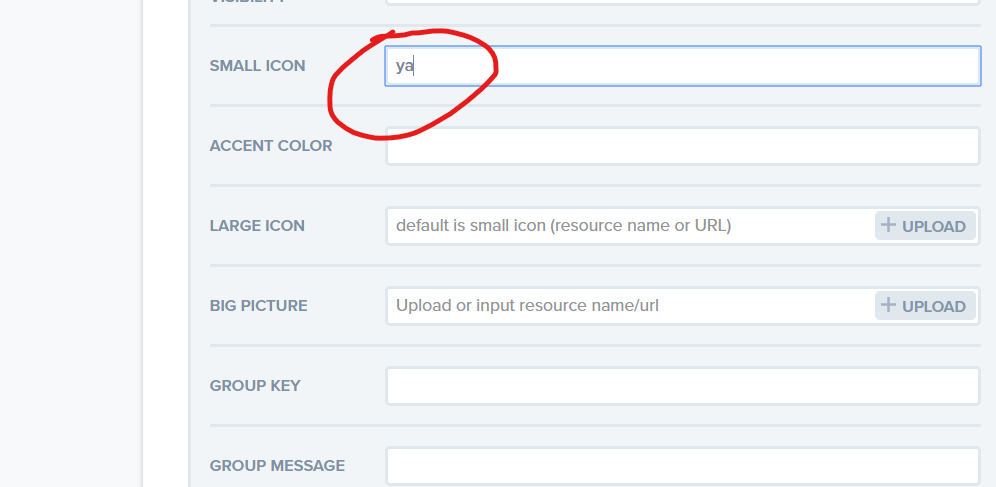Click the 'default is small icon' placeholder text
Viewport: 996px width, 487px height.
[x=563, y=226]
